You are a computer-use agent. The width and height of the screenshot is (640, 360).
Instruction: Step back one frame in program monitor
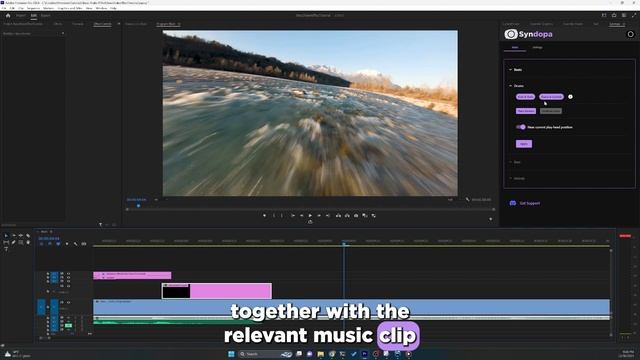tap(302, 216)
